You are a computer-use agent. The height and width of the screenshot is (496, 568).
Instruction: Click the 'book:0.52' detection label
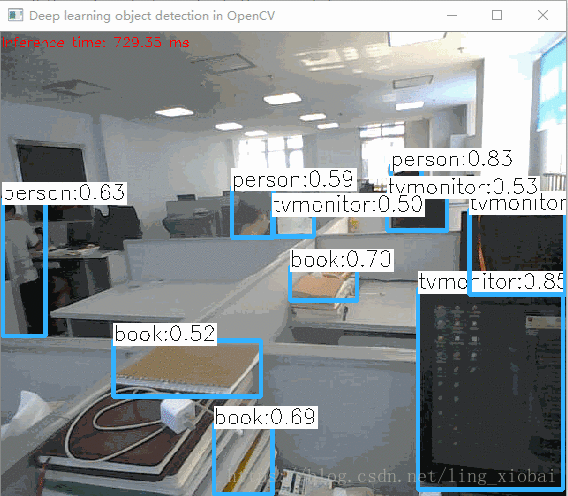[x=165, y=334]
